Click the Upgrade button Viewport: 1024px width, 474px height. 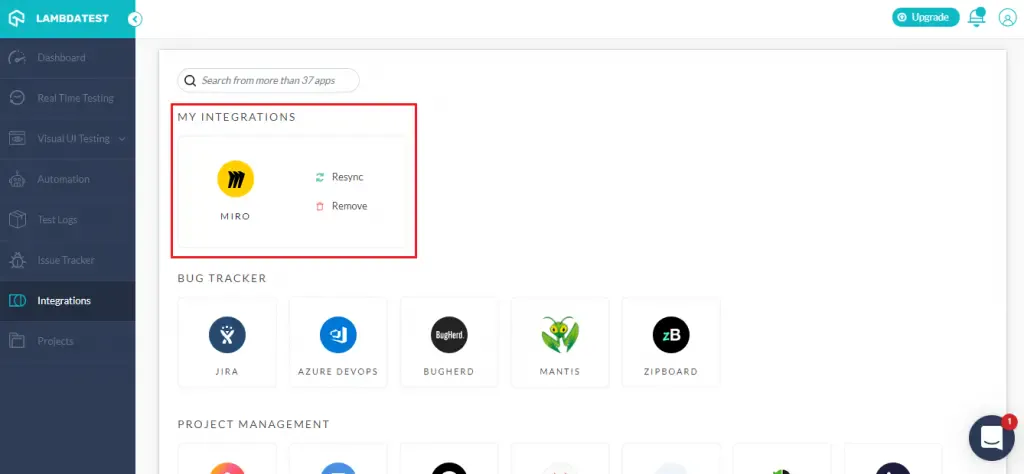coord(925,18)
